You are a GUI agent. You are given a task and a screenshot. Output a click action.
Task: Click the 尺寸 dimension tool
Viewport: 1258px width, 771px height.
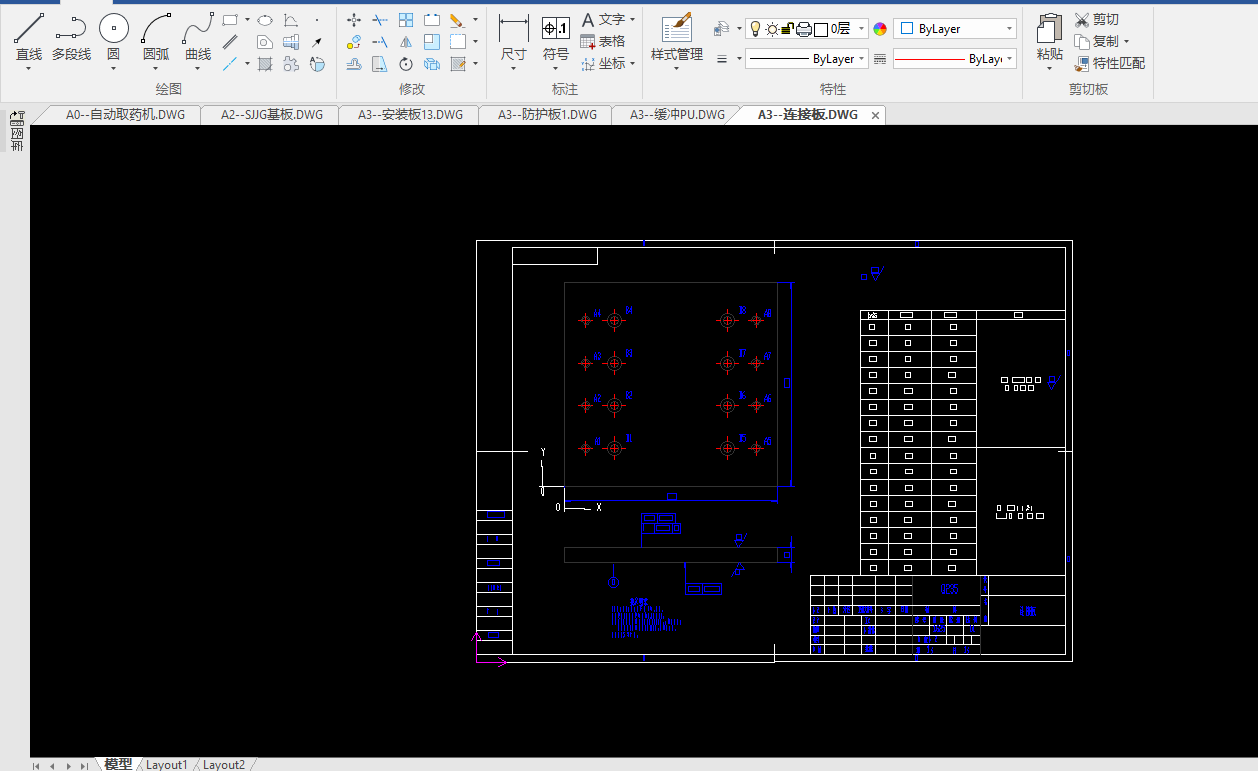click(x=513, y=37)
